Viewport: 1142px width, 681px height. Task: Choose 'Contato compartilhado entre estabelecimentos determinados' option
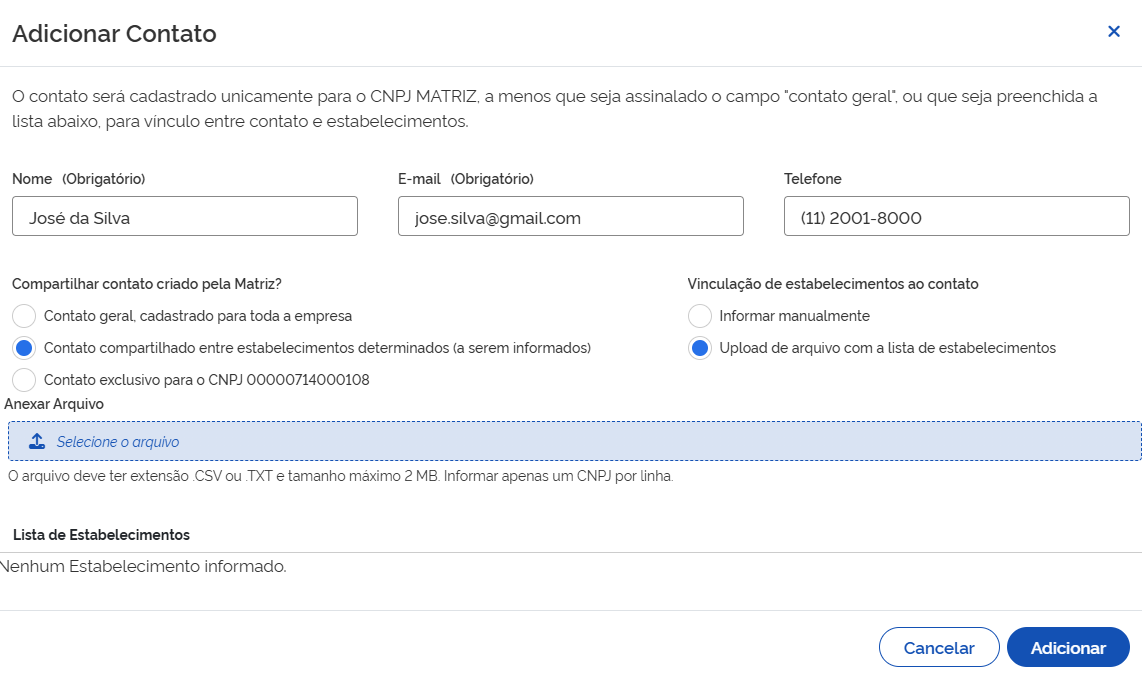tap(25, 348)
